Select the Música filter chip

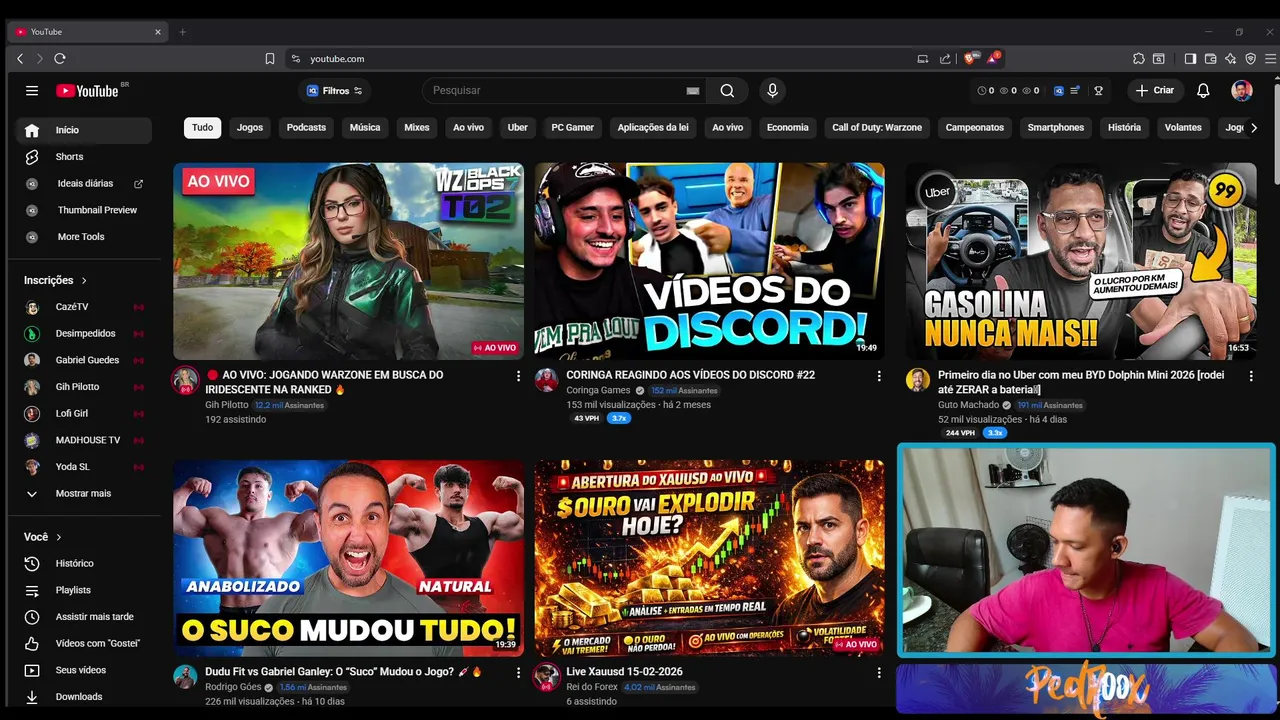point(365,128)
